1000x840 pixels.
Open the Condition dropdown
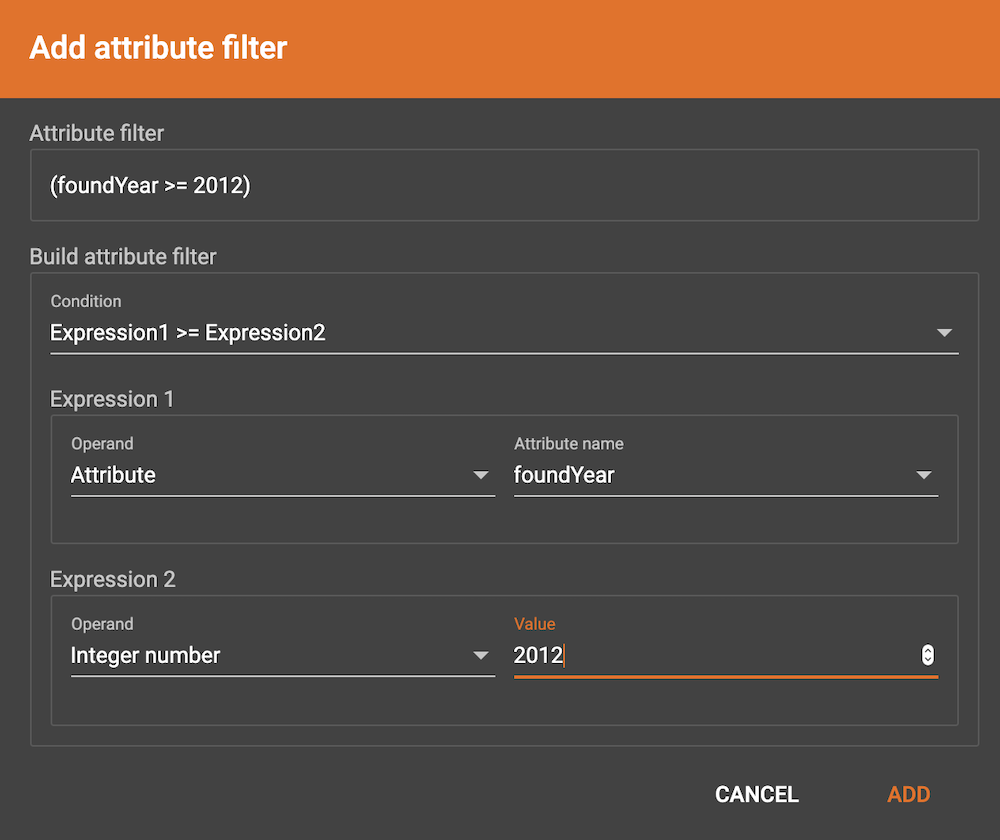click(x=500, y=333)
